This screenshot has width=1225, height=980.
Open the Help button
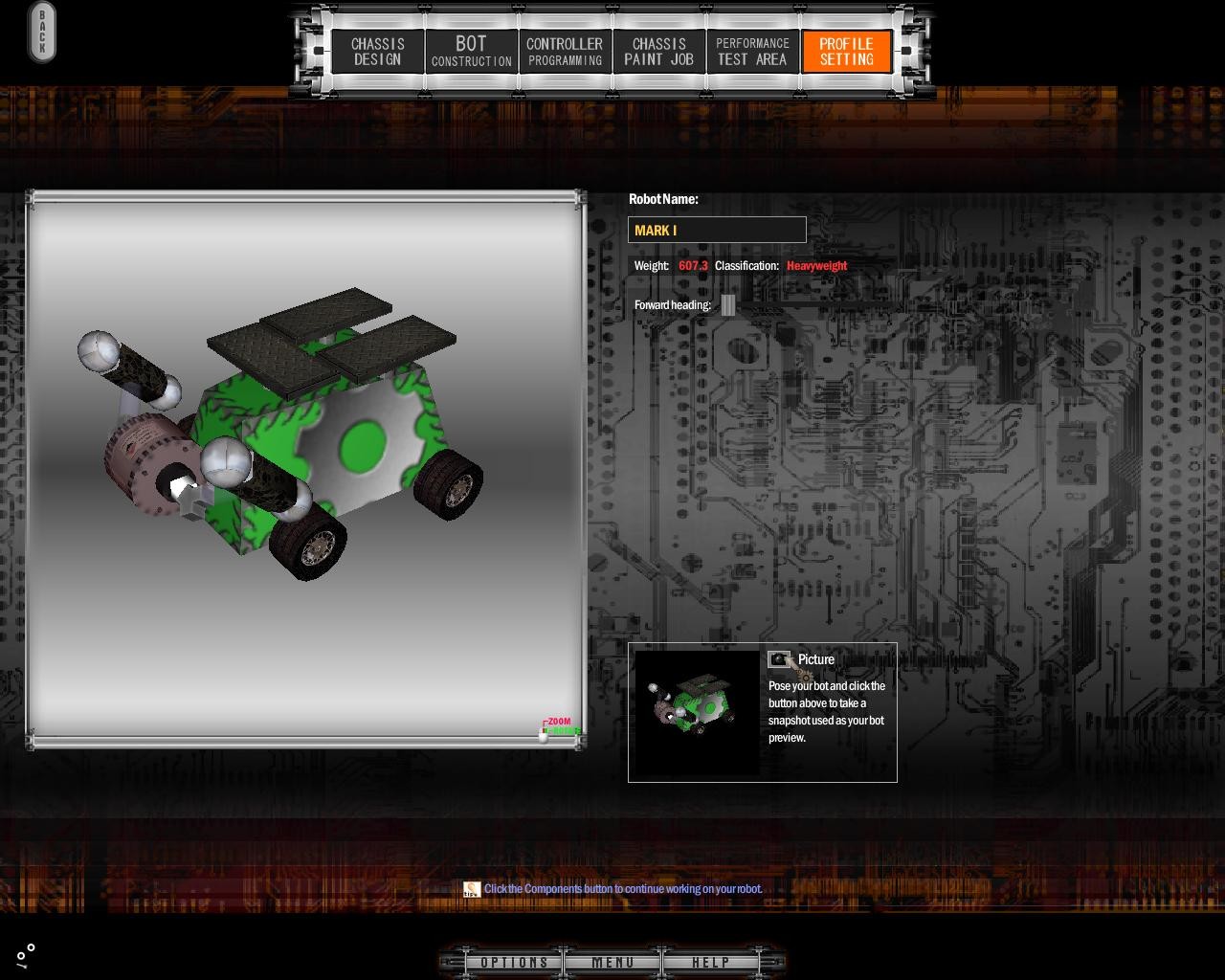click(x=710, y=962)
